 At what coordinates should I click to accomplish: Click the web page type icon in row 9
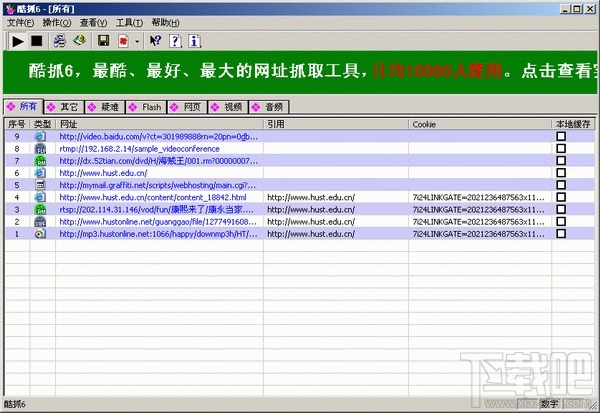pos(40,136)
